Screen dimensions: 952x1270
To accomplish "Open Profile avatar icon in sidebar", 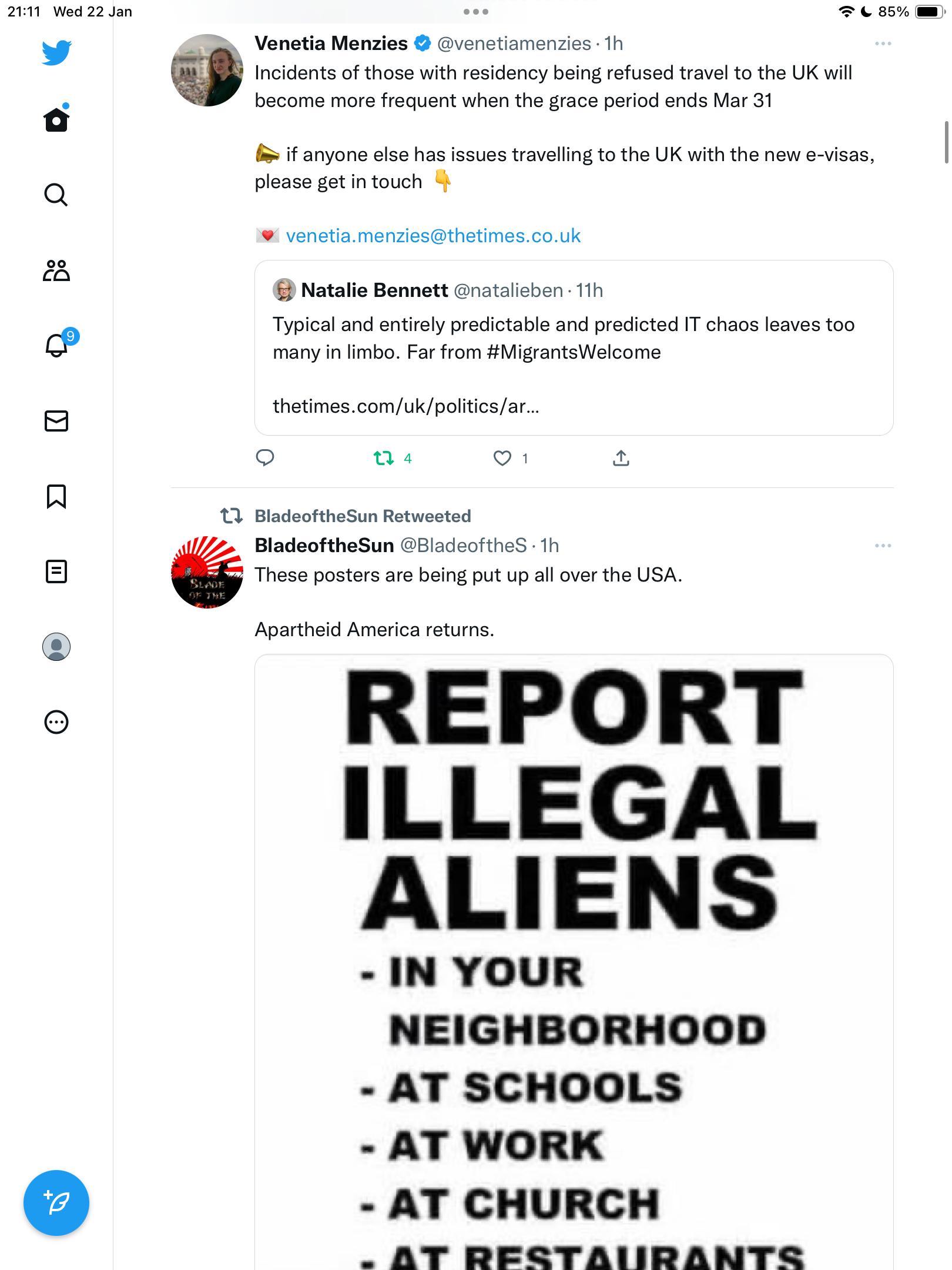I will (x=56, y=647).
